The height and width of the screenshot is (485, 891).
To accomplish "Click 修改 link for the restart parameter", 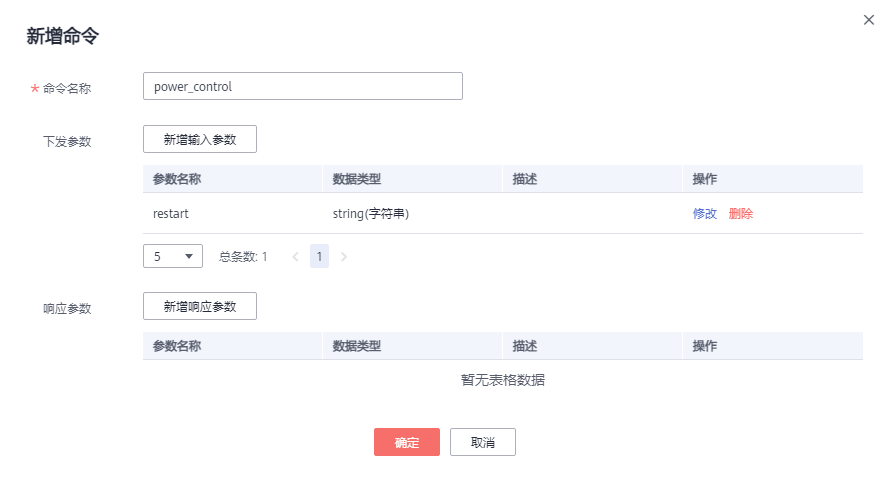I will 705,214.
